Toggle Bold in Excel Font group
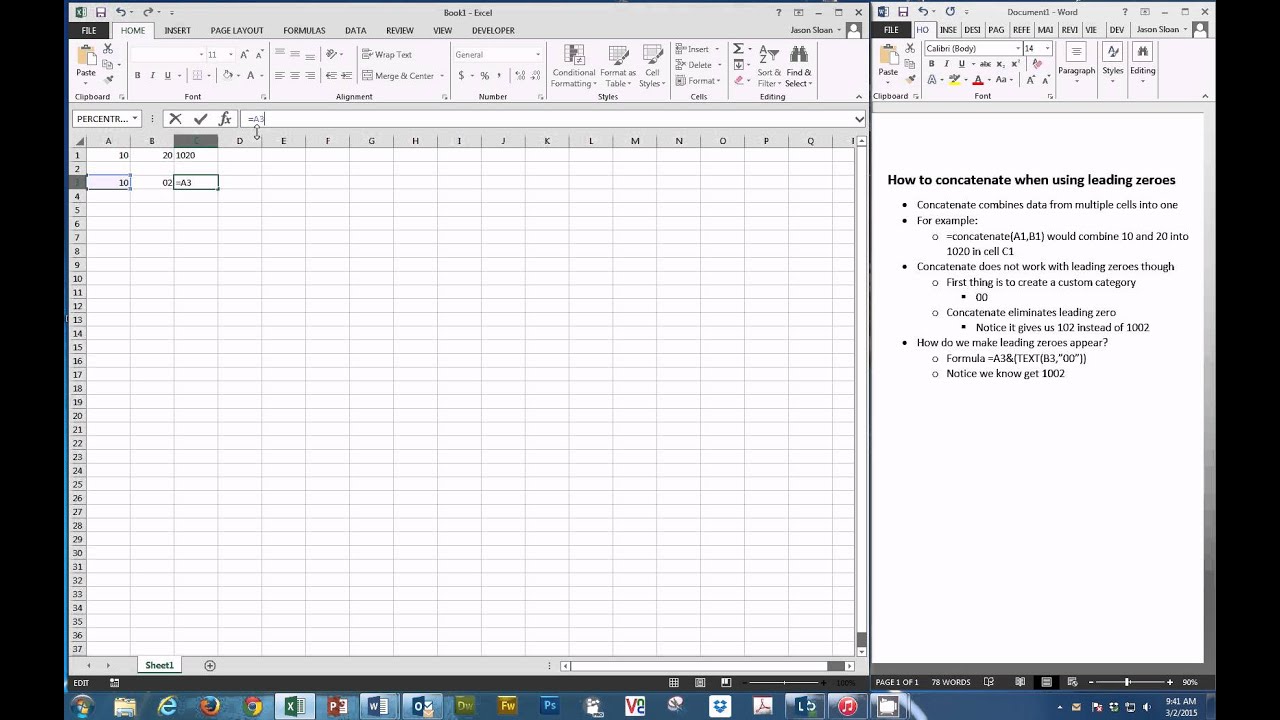This screenshot has height=720, width=1280. coord(138,76)
